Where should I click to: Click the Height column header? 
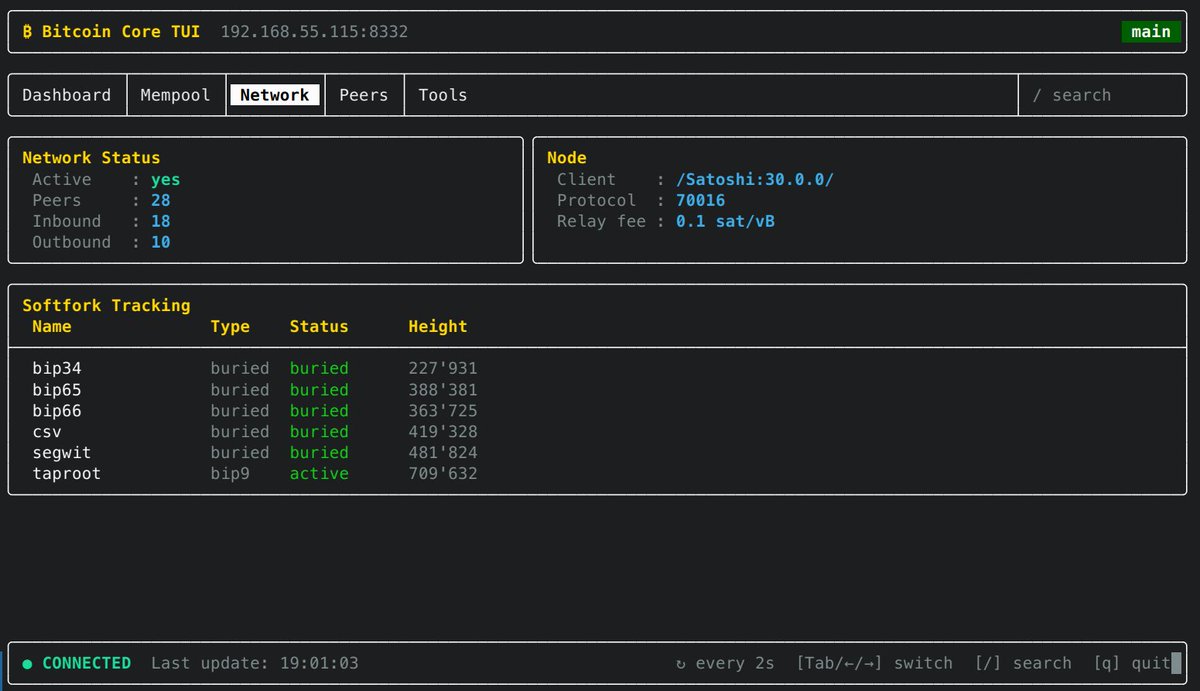pos(438,327)
